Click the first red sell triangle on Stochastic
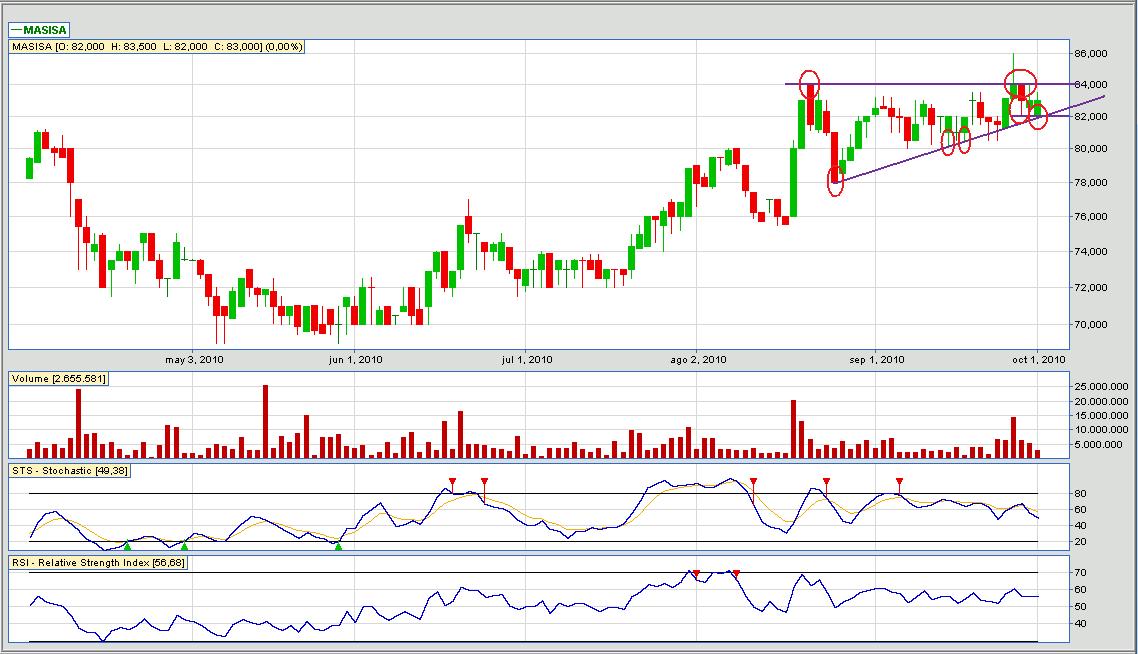The image size is (1138, 654). [452, 482]
